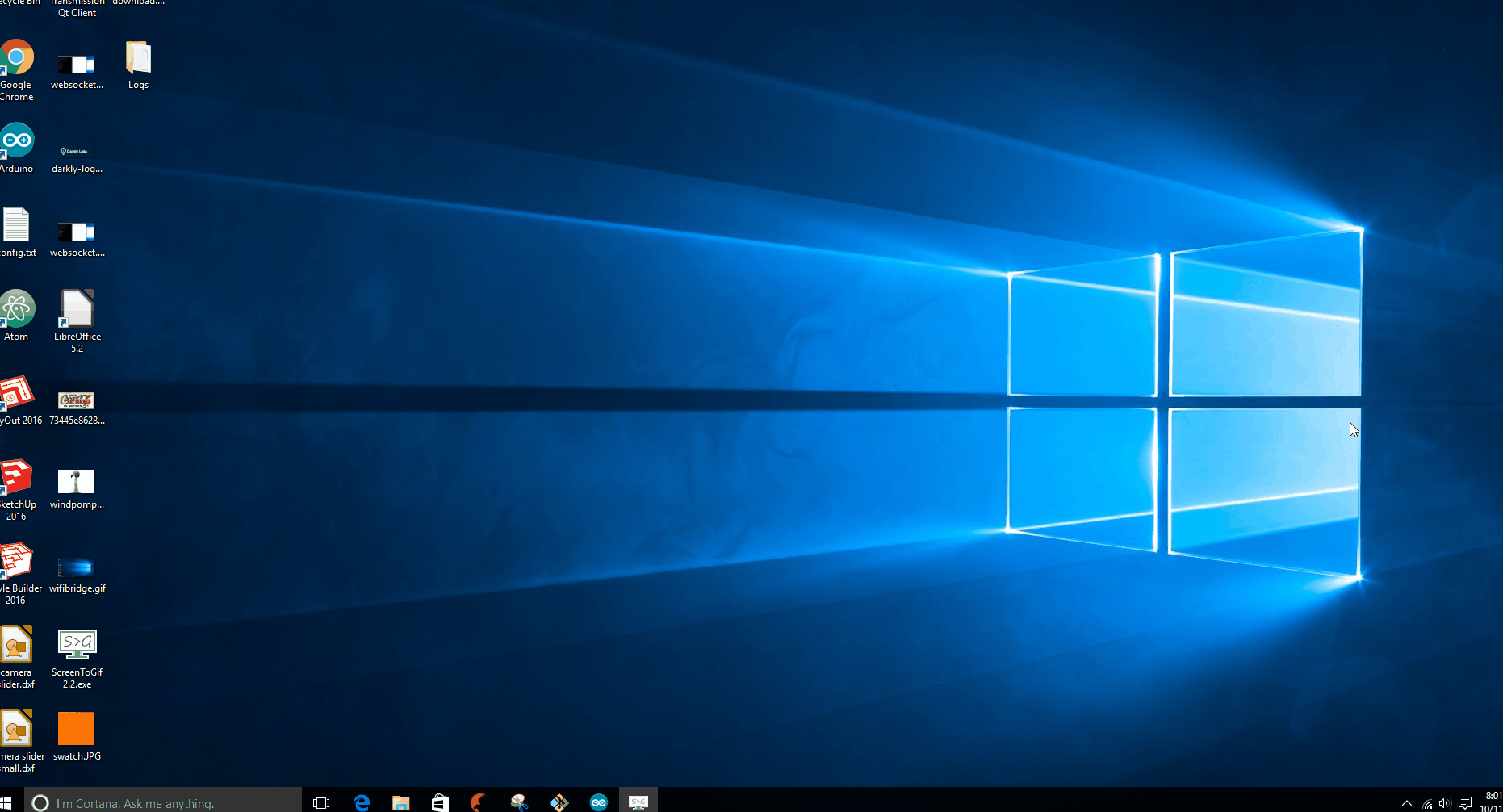
Task: Open the Wi-Fi network flyout in the tray
Action: pyautogui.click(x=1427, y=803)
